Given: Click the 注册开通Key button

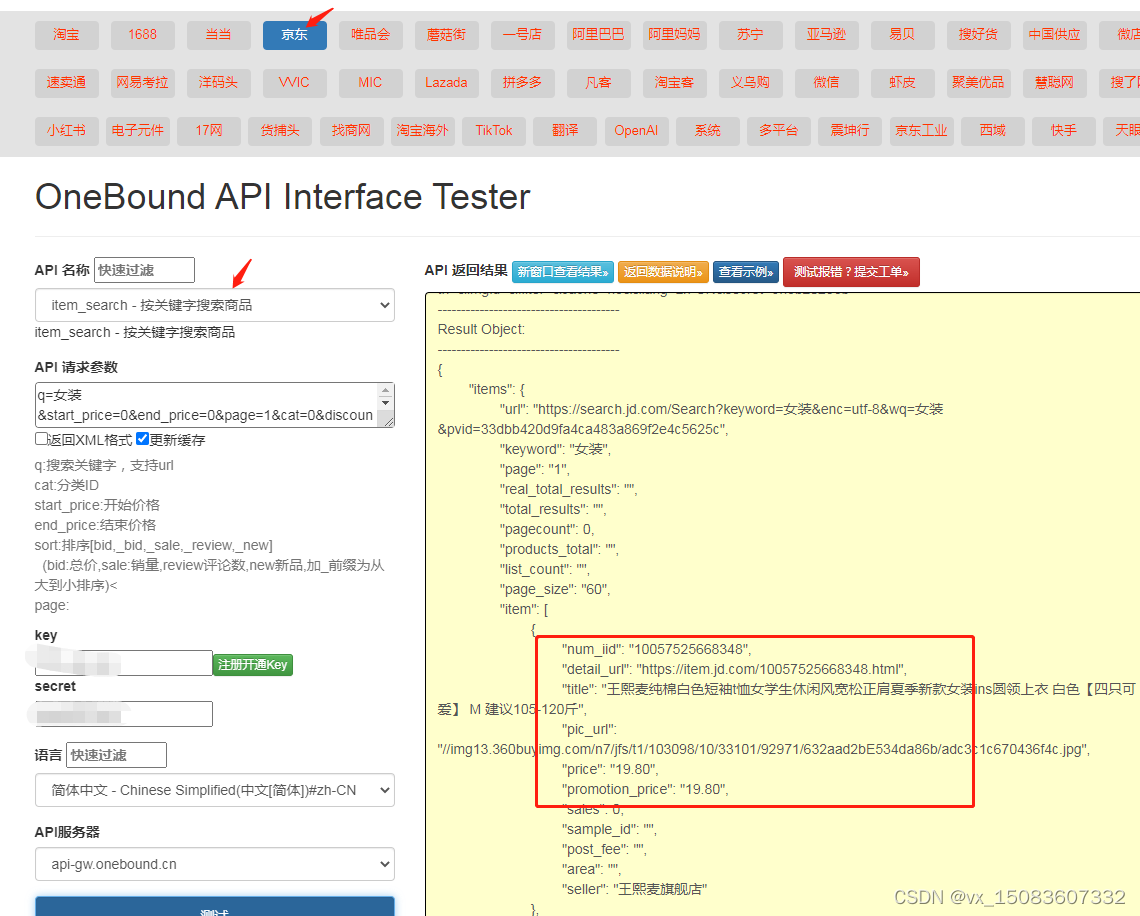Looking at the screenshot, I should [x=252, y=664].
